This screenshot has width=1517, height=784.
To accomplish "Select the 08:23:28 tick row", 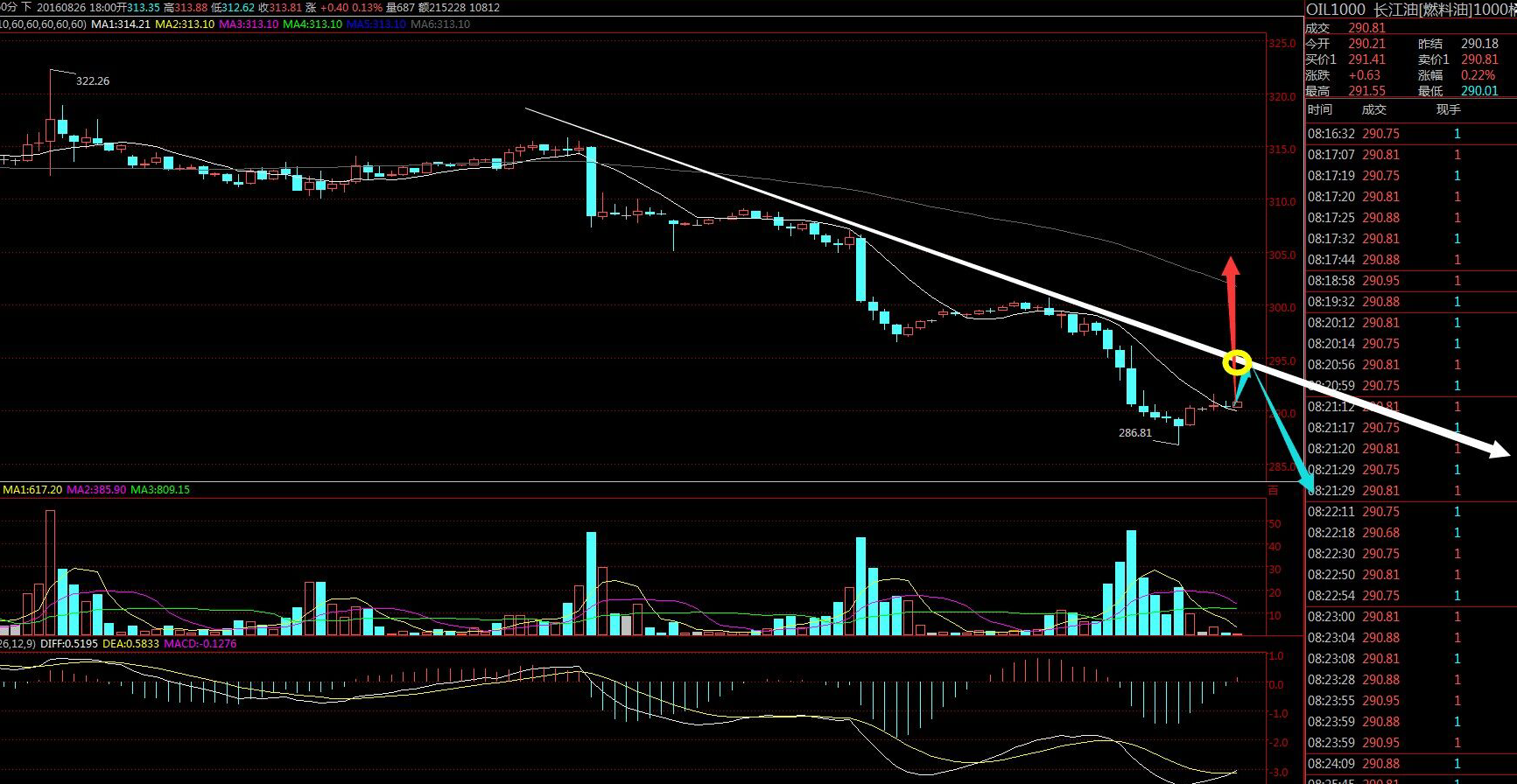I will 1410,680.
